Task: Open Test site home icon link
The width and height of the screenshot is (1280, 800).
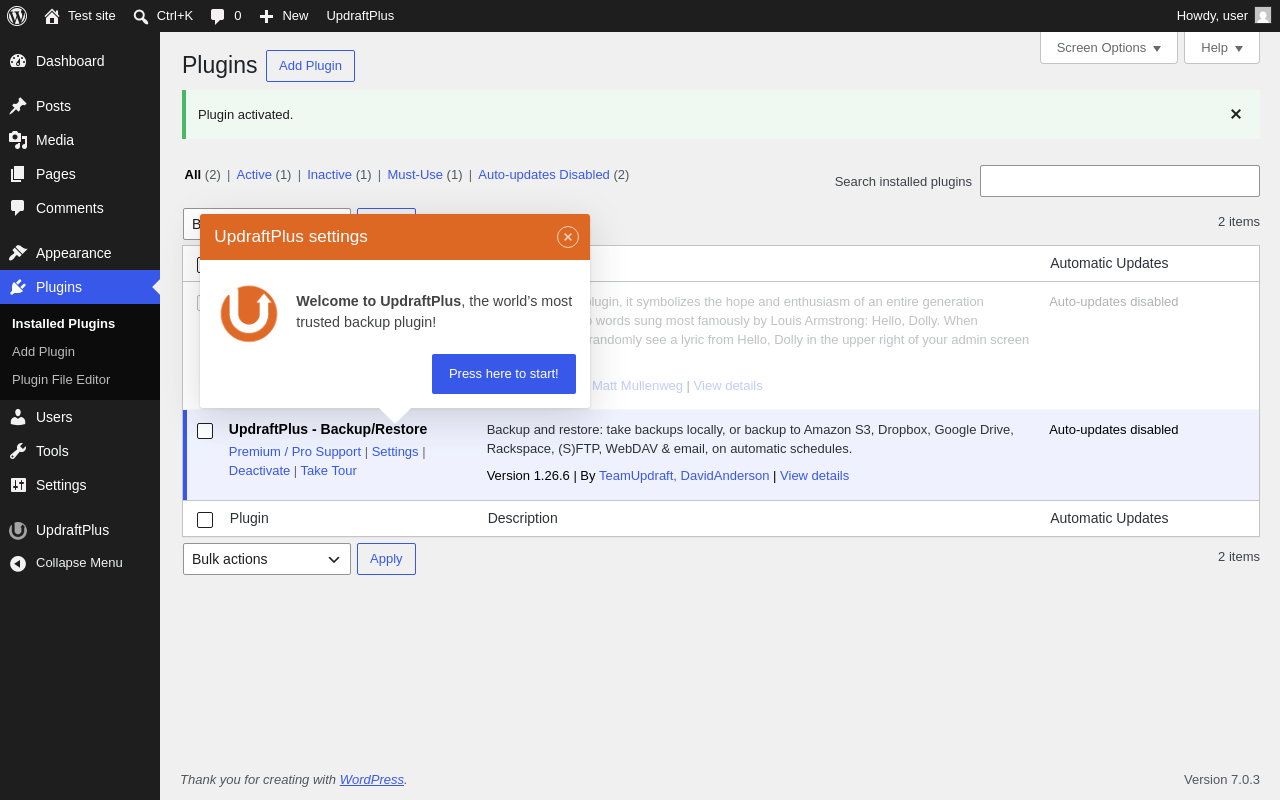Action: (52, 16)
